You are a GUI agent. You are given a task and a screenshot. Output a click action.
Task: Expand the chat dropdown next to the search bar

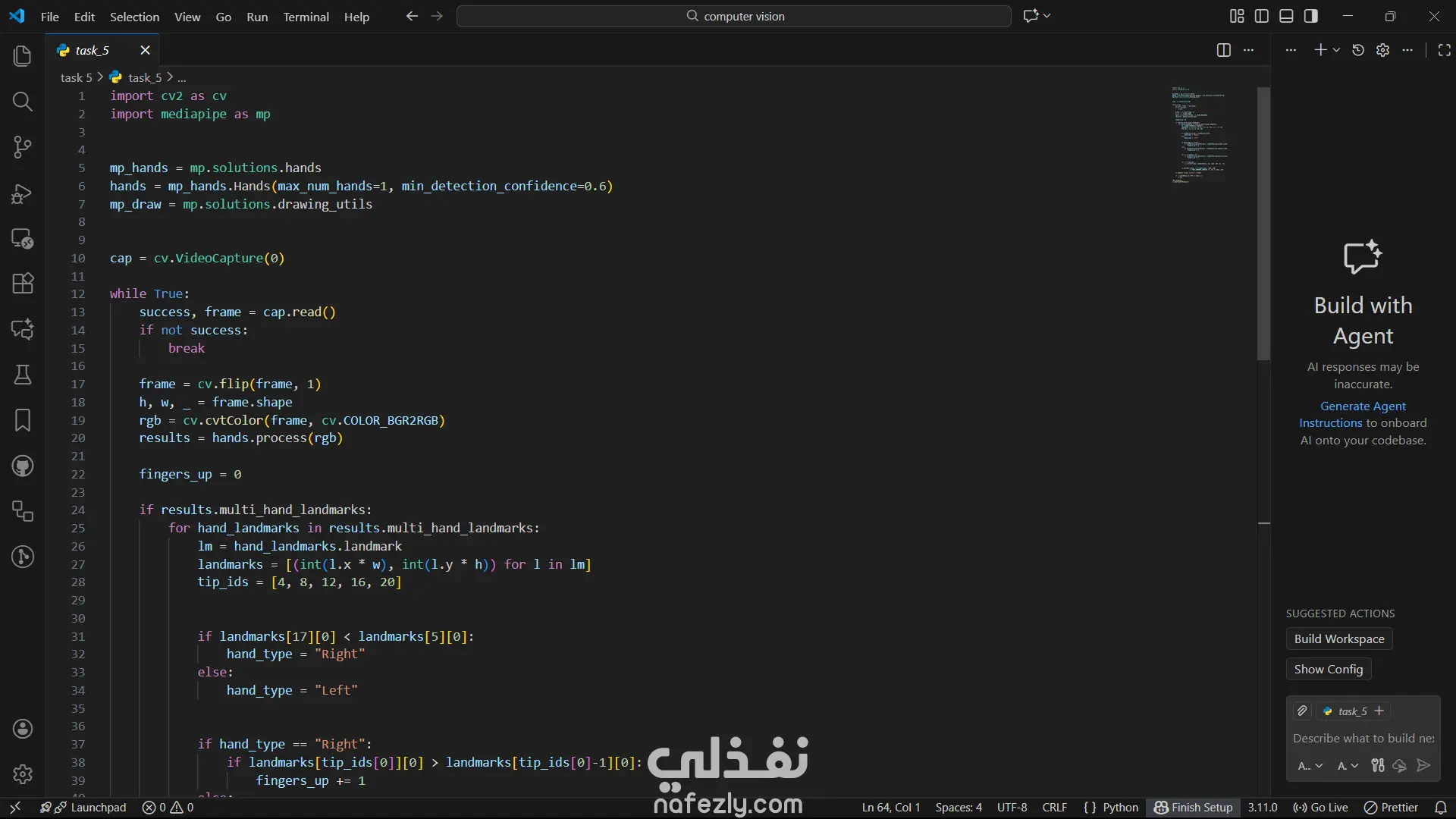[1047, 16]
